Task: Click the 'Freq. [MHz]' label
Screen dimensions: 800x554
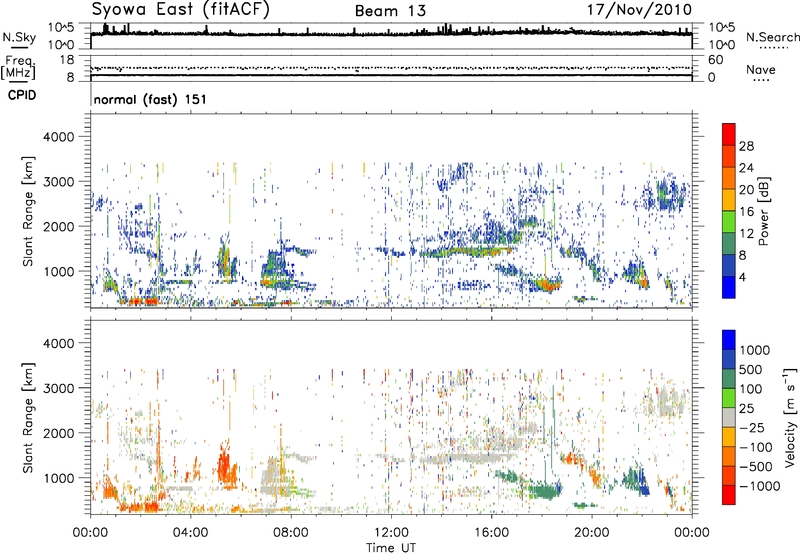Action: [18, 67]
